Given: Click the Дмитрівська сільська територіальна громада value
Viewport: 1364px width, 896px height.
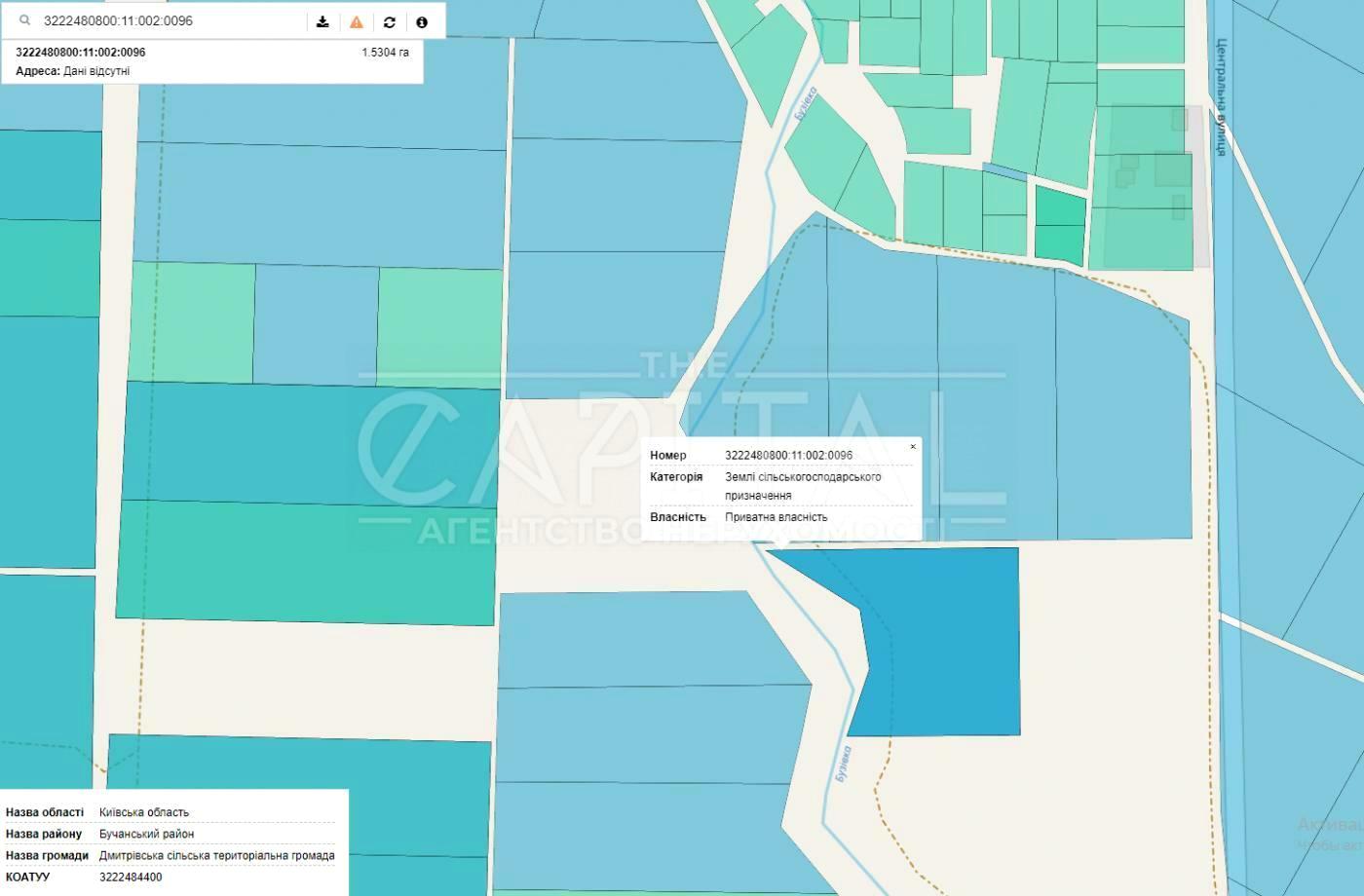Looking at the screenshot, I should point(216,856).
